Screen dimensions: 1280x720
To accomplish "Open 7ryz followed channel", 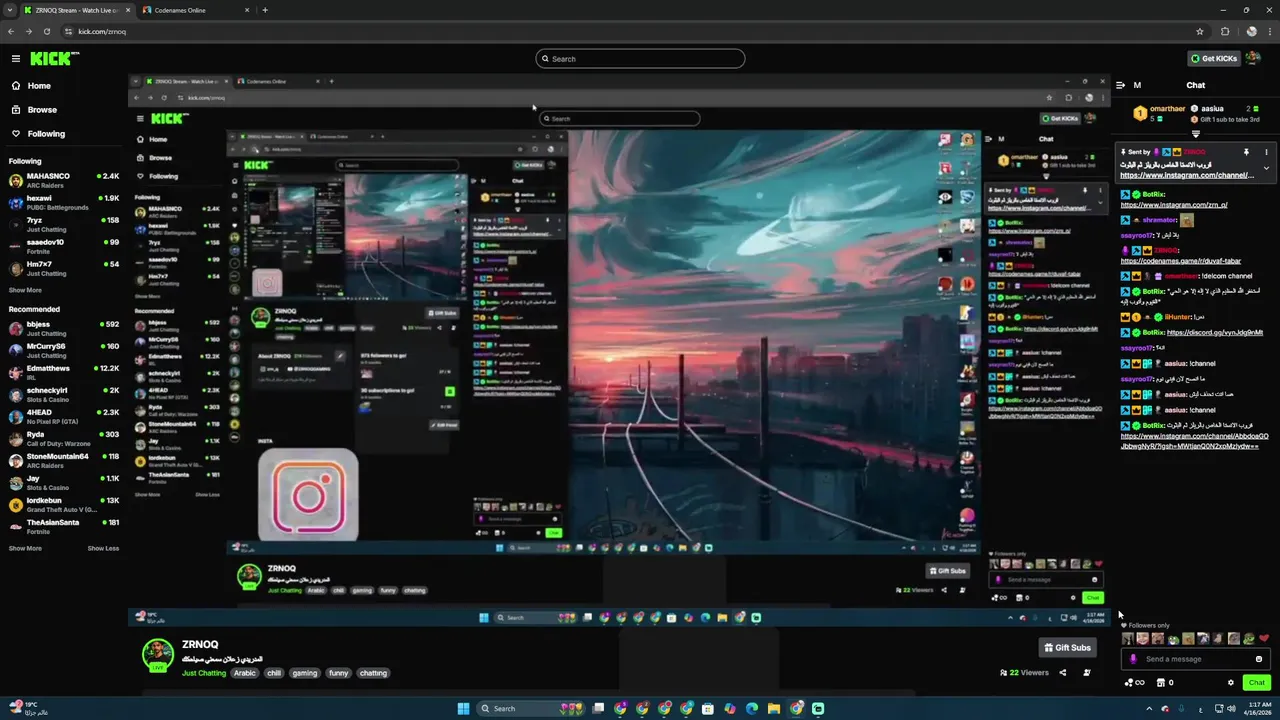I will click(64, 224).
